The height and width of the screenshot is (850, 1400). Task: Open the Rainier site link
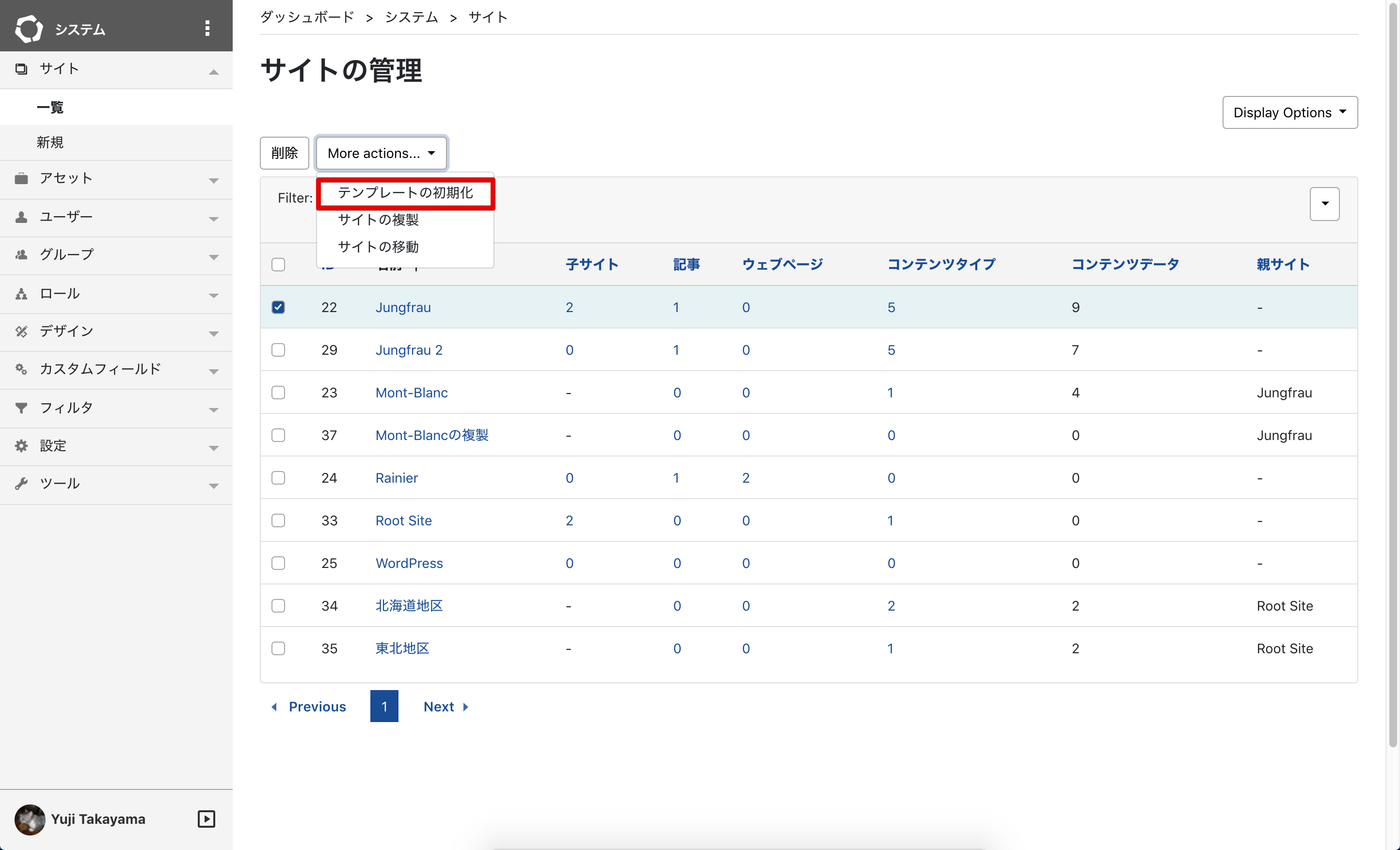[x=397, y=478]
